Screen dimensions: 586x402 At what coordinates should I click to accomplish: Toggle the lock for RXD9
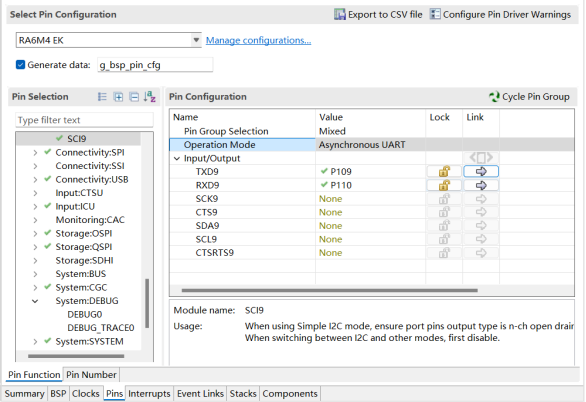444,185
